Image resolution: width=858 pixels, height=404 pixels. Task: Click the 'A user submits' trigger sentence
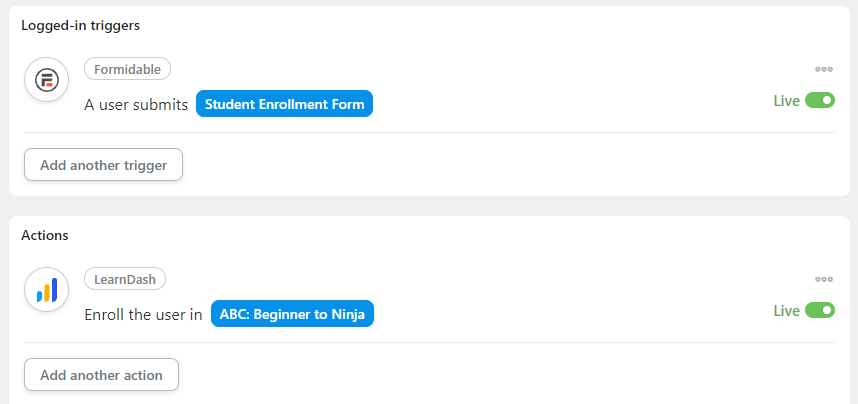tap(136, 105)
